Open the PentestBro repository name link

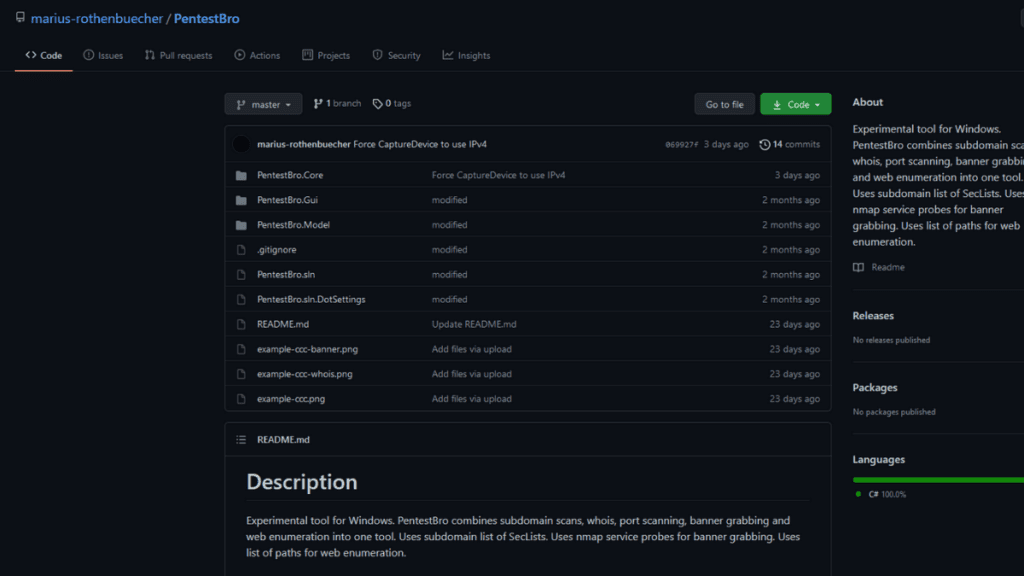coord(206,18)
